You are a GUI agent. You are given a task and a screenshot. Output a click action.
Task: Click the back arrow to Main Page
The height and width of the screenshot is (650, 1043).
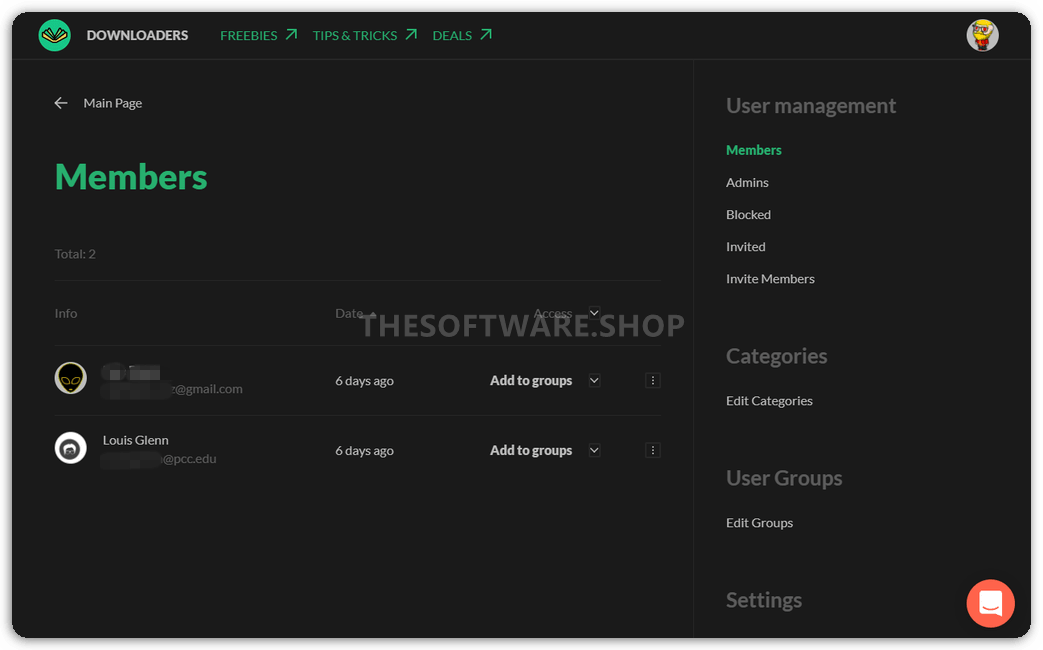coord(61,103)
